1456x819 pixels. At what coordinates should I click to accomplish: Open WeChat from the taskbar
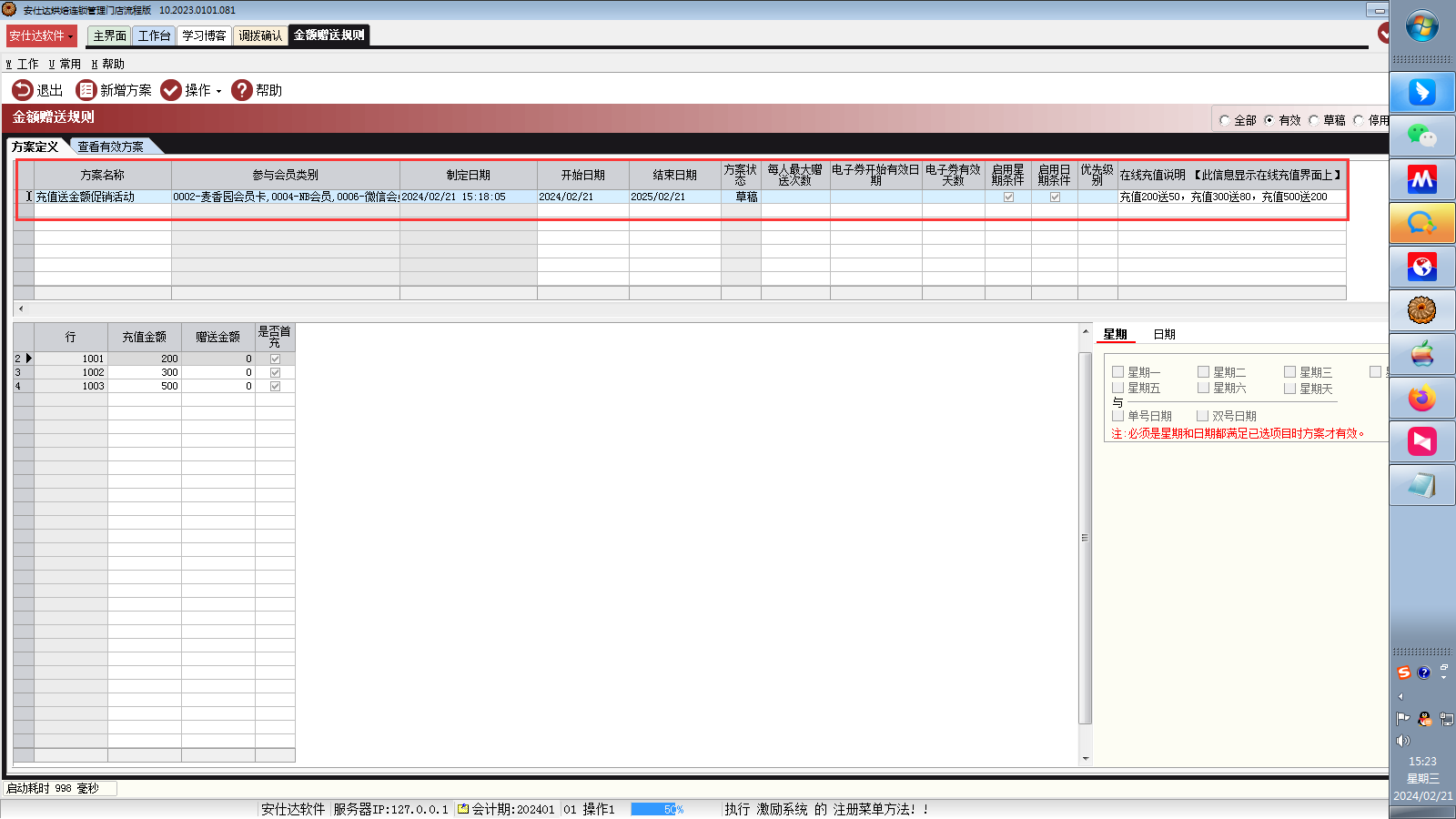1422,136
